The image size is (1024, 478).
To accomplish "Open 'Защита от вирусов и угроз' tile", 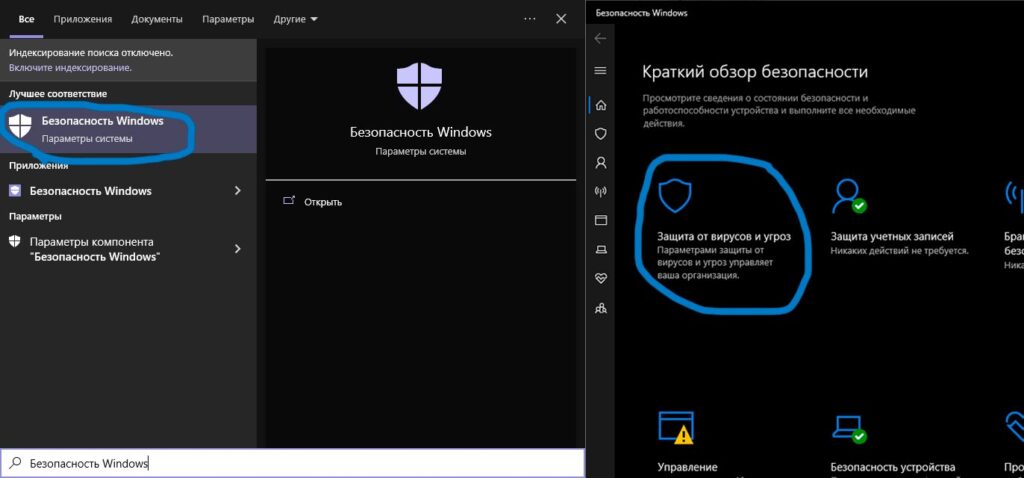I will [724, 230].
